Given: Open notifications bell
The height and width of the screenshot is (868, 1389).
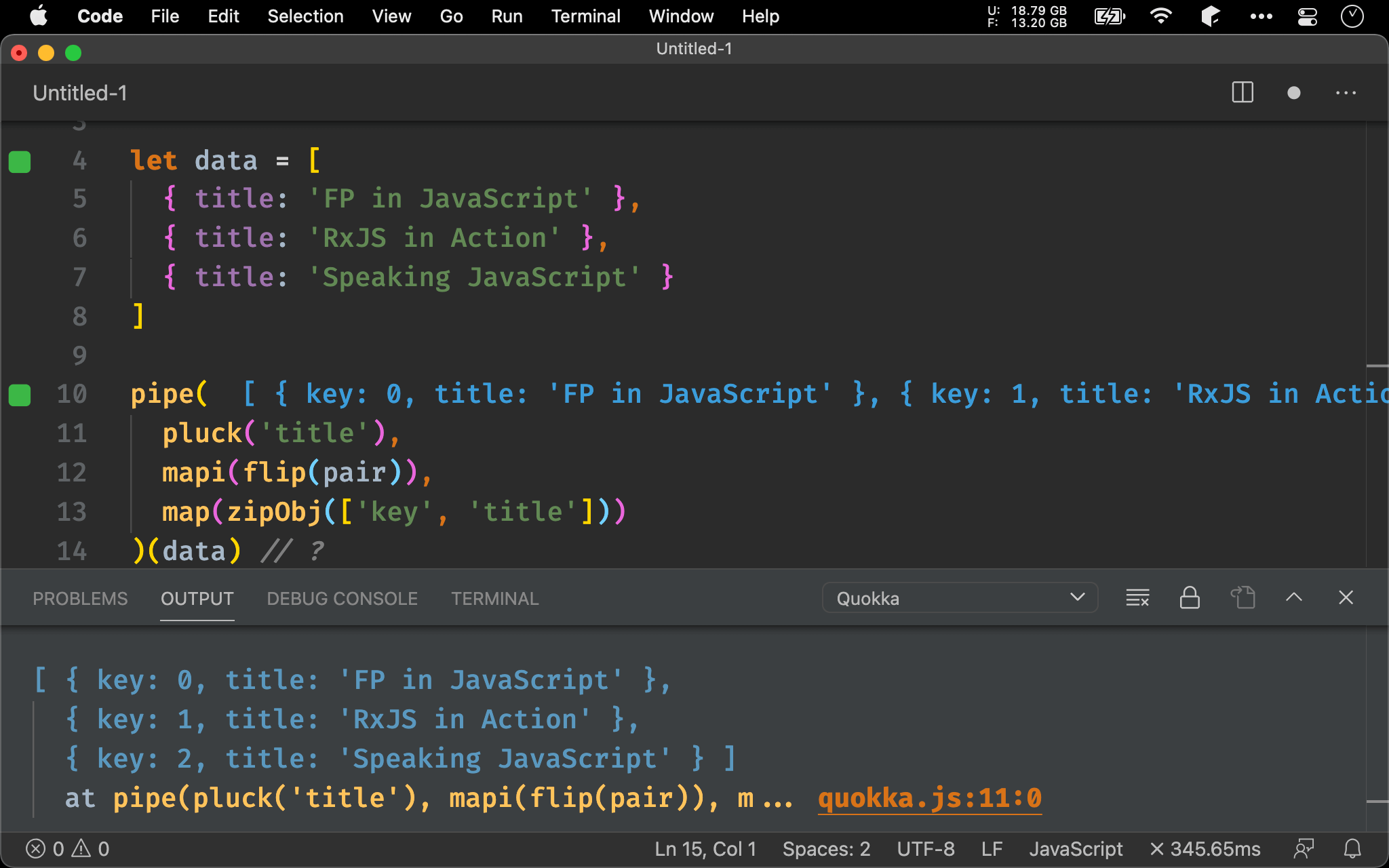Looking at the screenshot, I should 1352,849.
